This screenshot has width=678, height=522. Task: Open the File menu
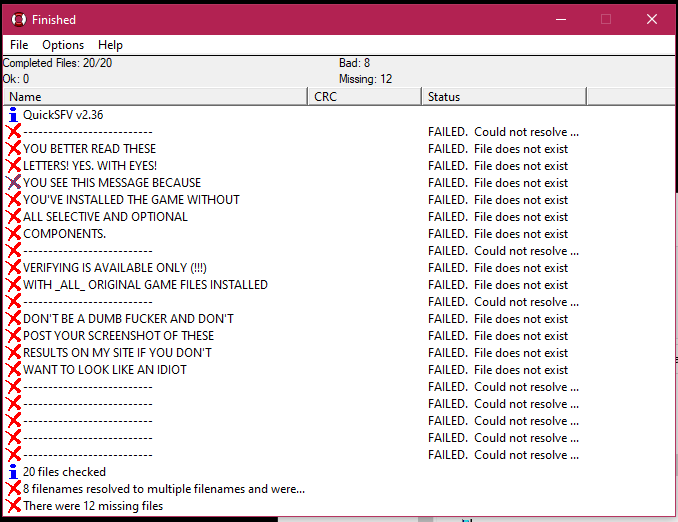(19, 45)
